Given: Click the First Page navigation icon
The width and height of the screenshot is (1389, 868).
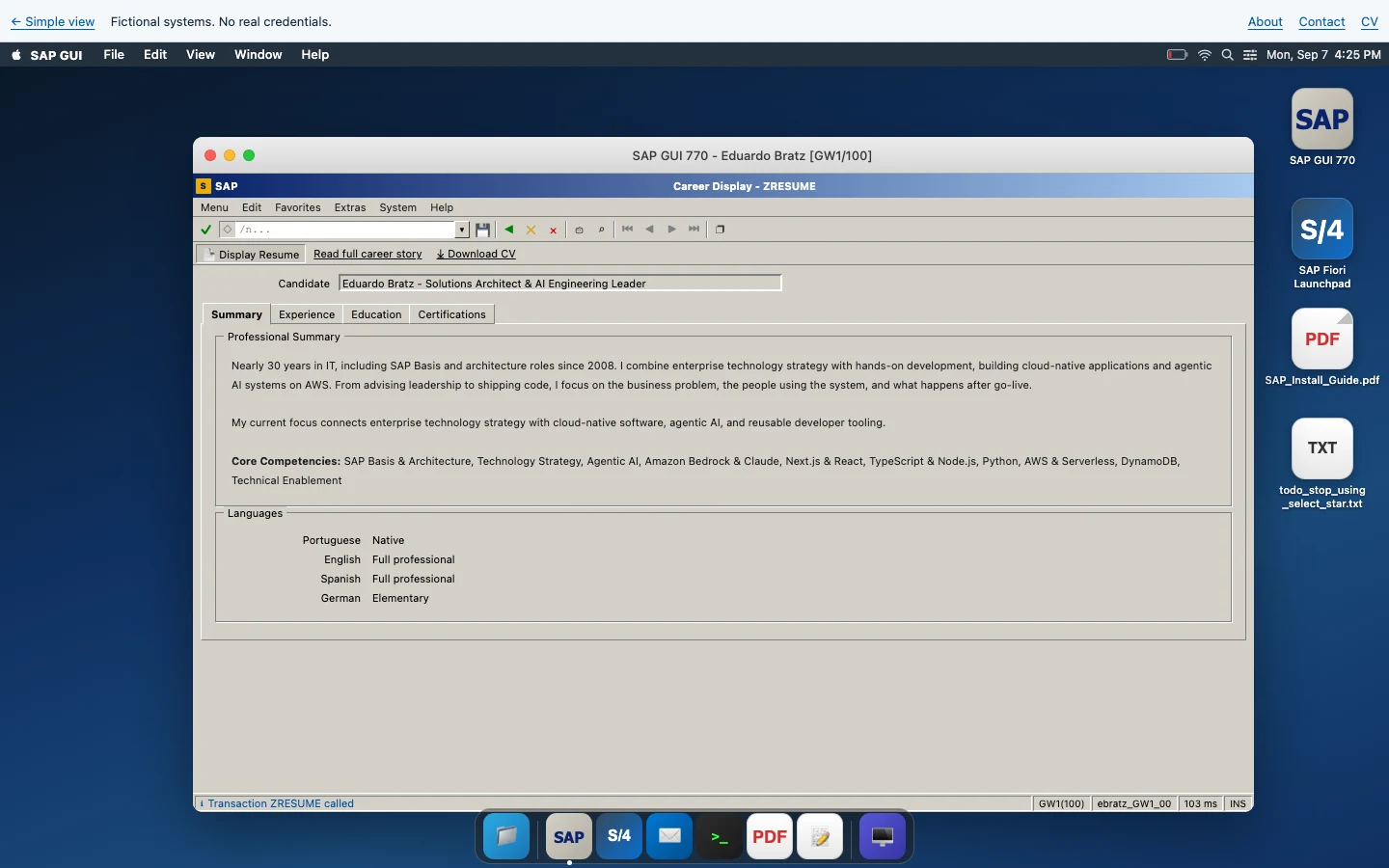Looking at the screenshot, I should (x=628, y=230).
